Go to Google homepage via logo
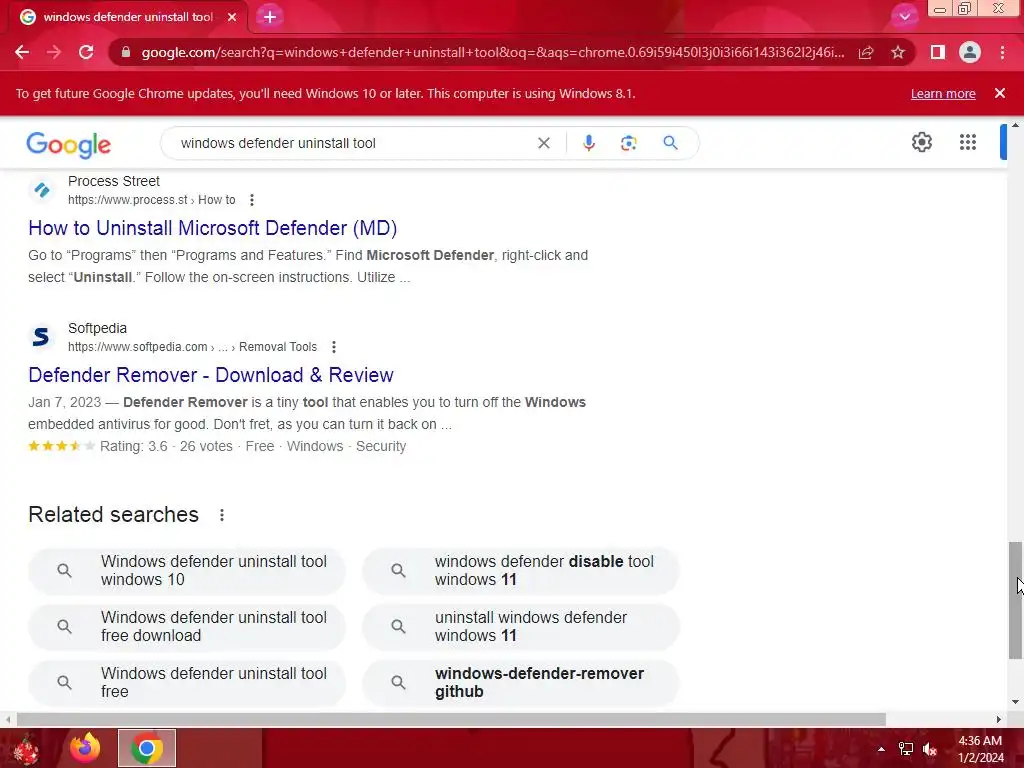 (69, 144)
